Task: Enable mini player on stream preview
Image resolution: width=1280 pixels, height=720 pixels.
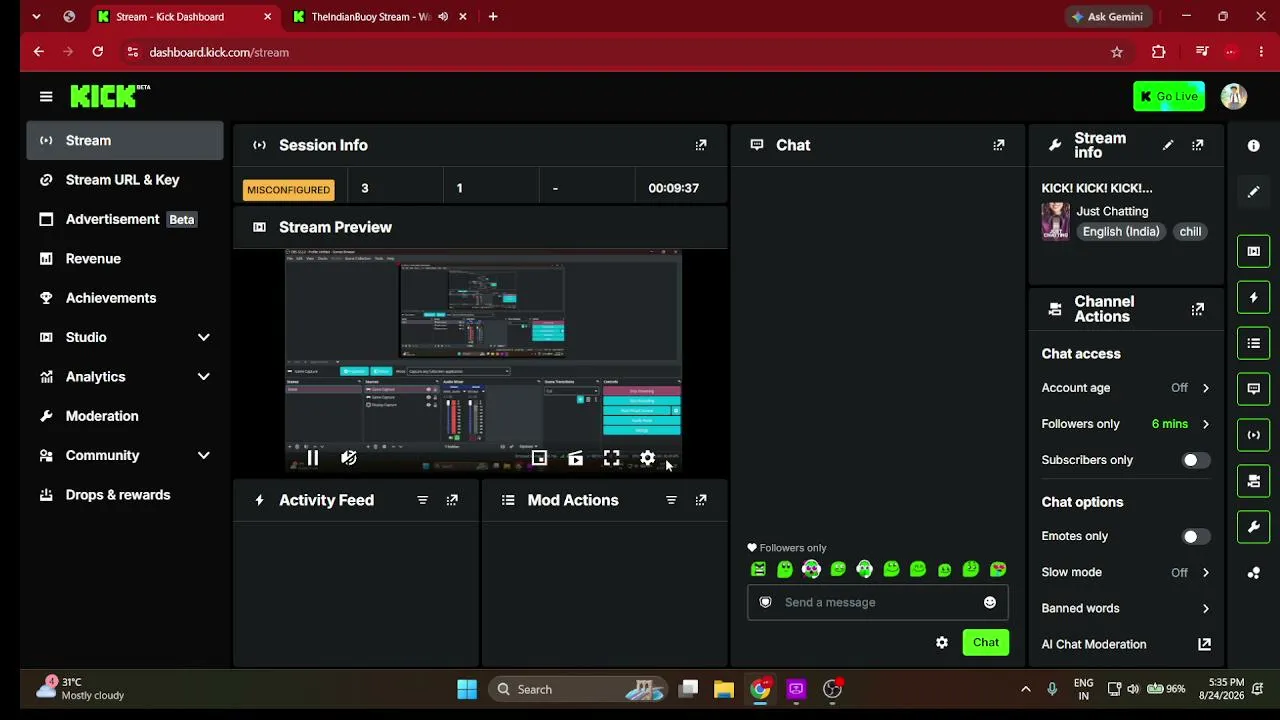Action: coord(539,458)
